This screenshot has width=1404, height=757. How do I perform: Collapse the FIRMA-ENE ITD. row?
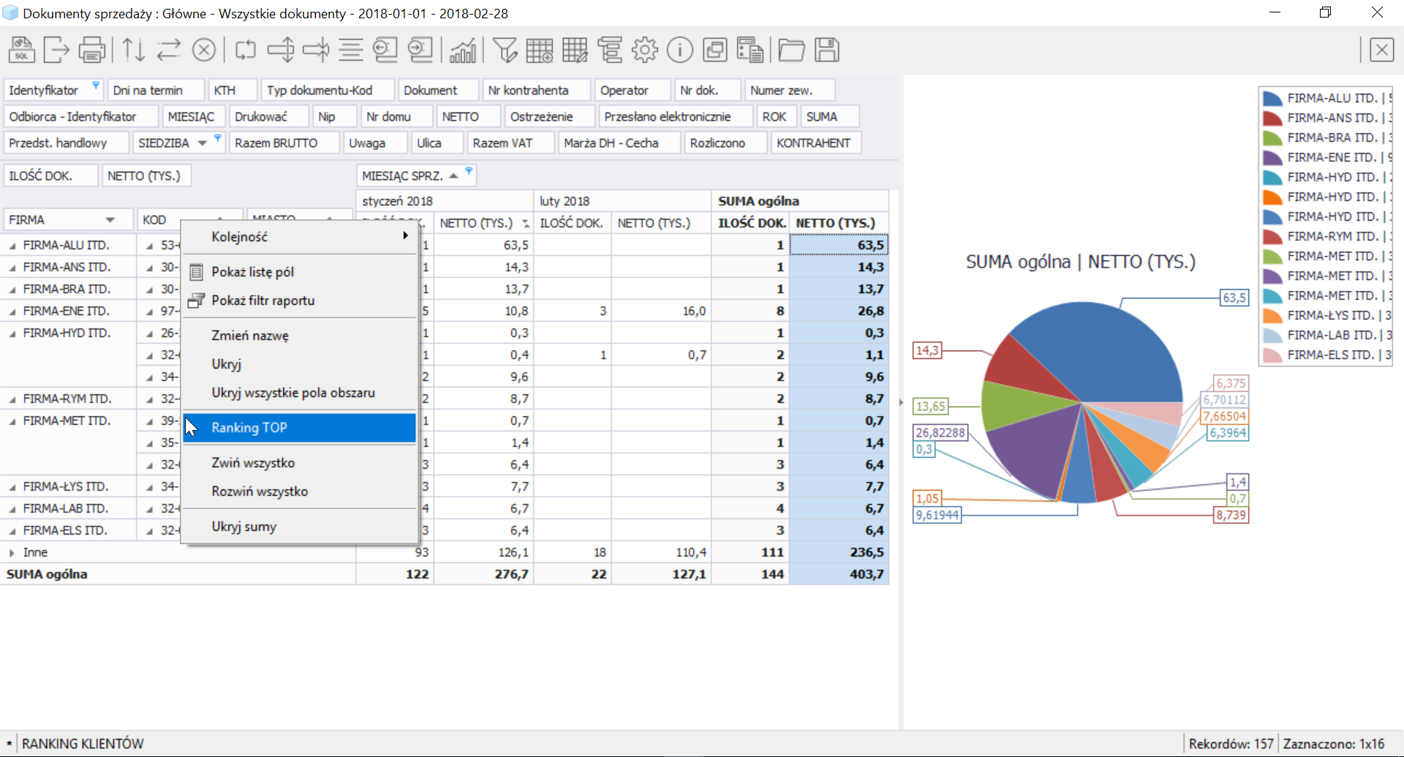tap(12, 312)
